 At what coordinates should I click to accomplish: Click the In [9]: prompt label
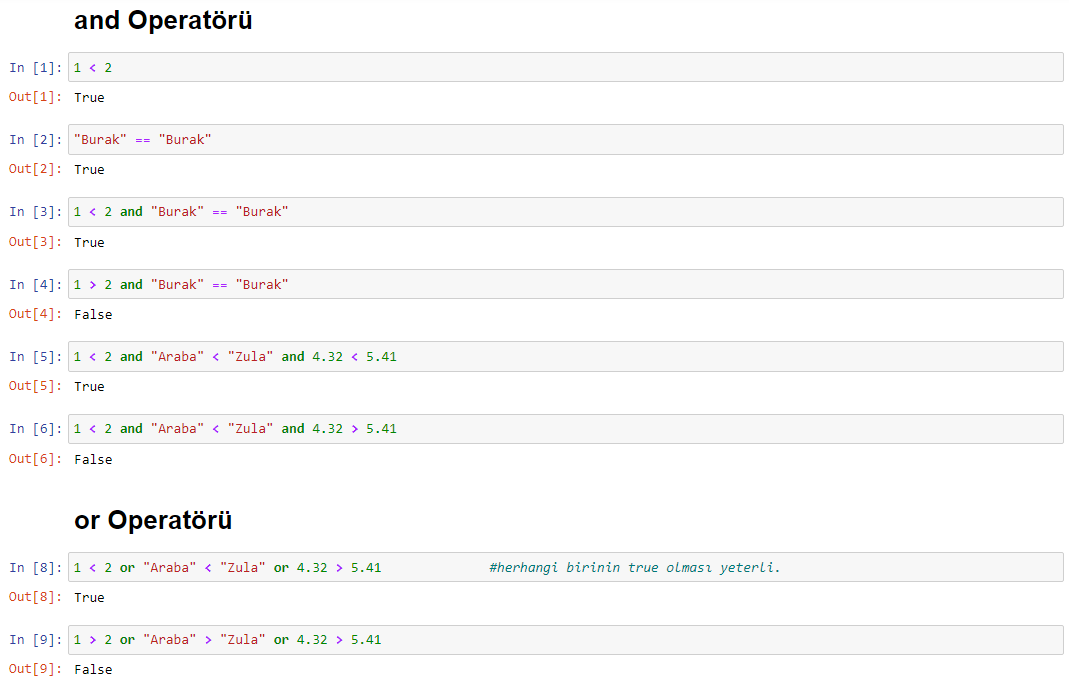pos(35,639)
